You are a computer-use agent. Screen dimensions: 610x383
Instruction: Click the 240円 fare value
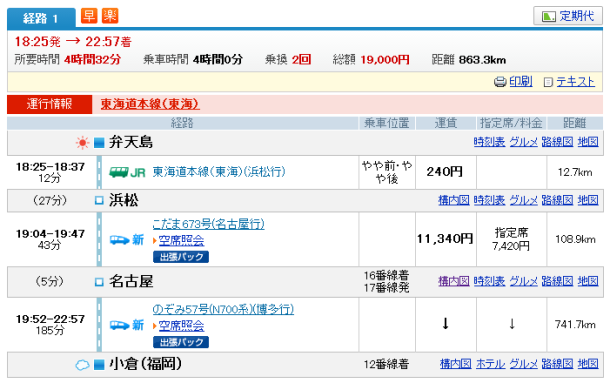(x=445, y=172)
